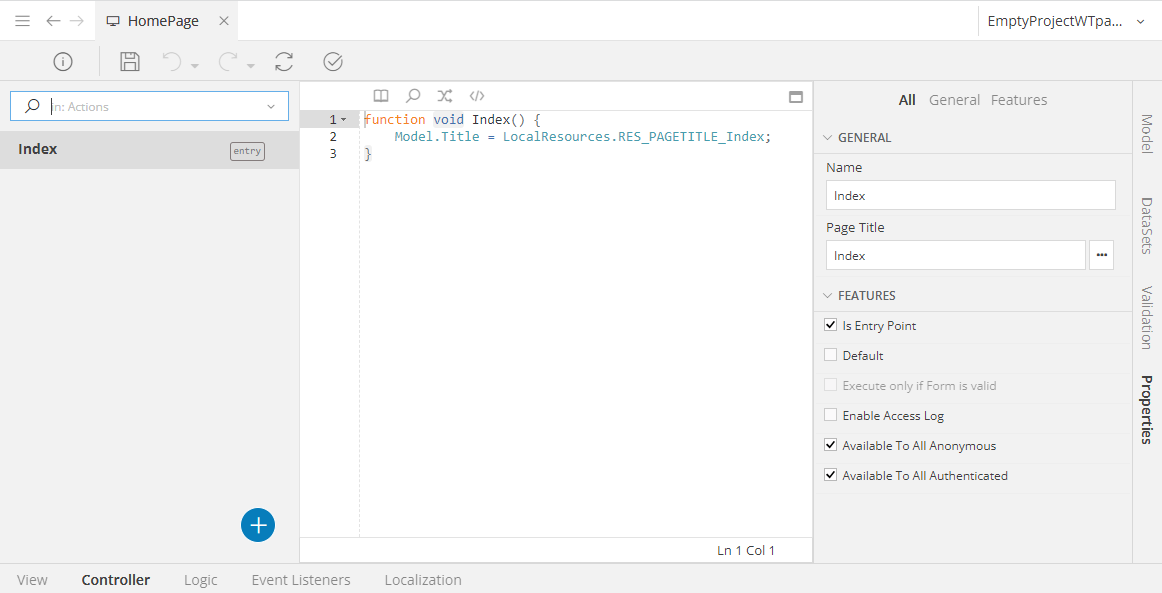The height and width of the screenshot is (593, 1162).
Task: Open the Event Listeners tab
Action: pos(301,580)
